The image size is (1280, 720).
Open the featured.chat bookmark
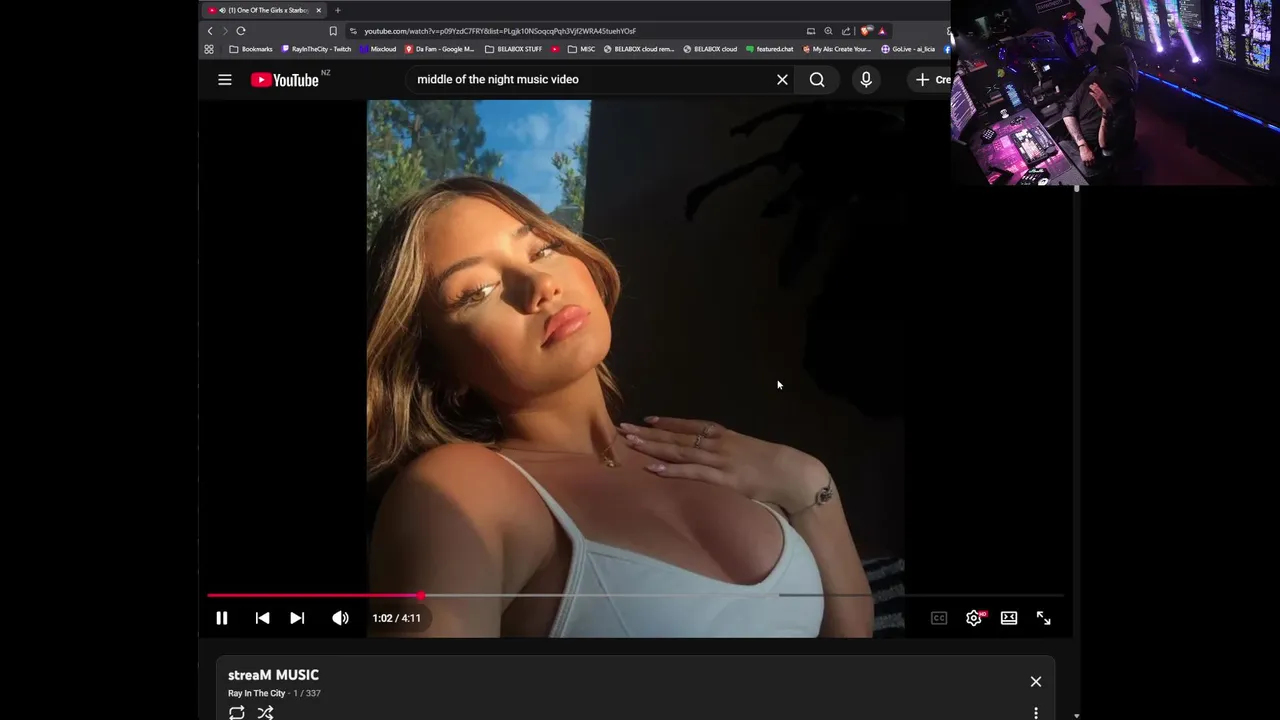click(770, 49)
